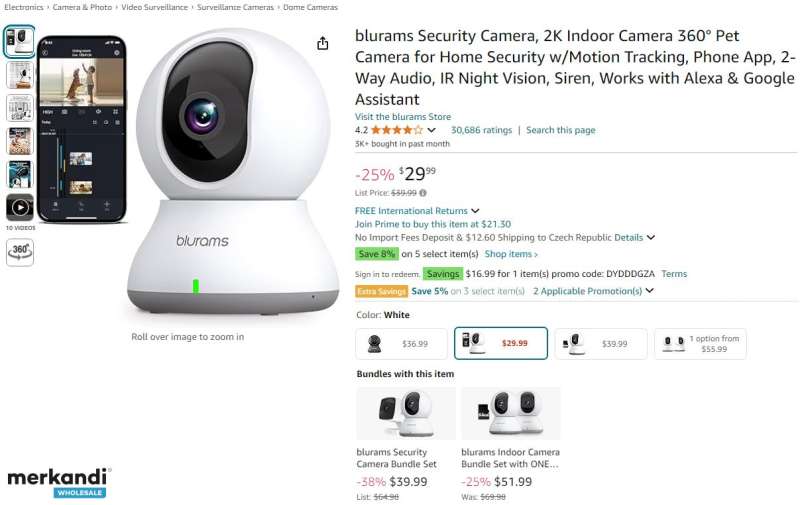The height and width of the screenshot is (505, 800).
Task: Choose the $39.99 camera variant
Action: [x=601, y=344]
